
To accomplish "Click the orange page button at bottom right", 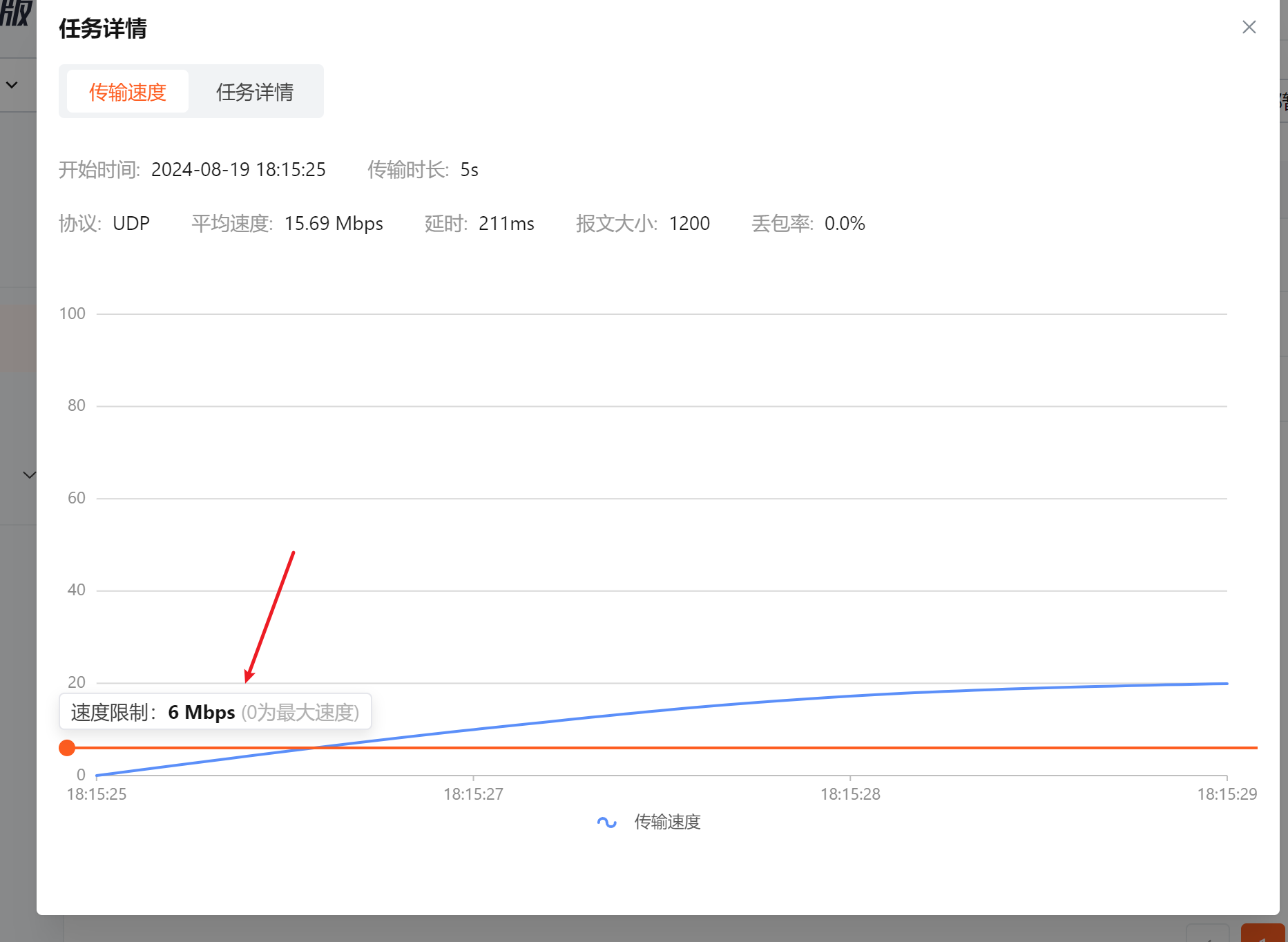I will click(1262, 934).
